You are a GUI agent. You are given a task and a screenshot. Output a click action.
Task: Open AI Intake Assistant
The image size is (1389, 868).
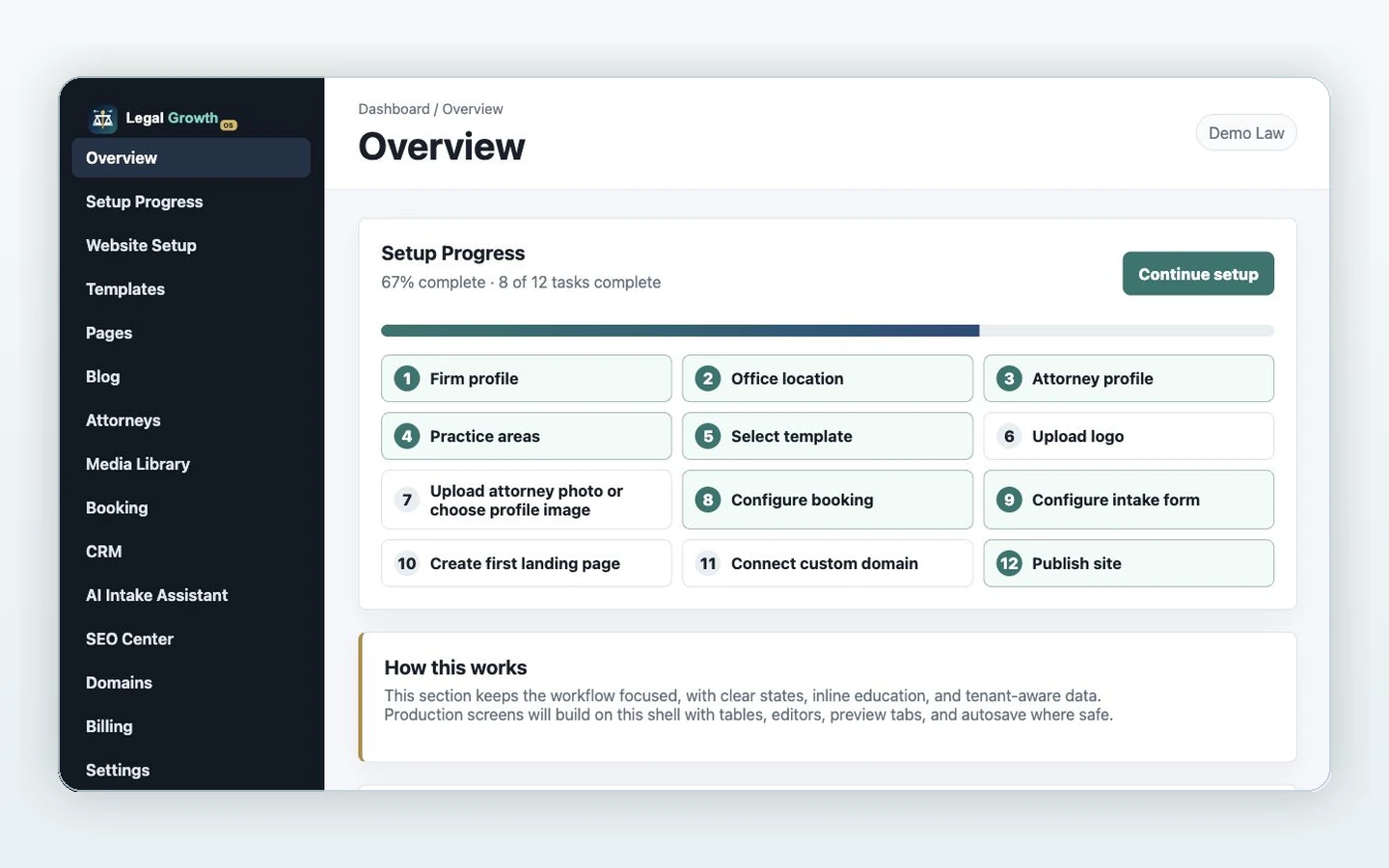tap(191, 595)
